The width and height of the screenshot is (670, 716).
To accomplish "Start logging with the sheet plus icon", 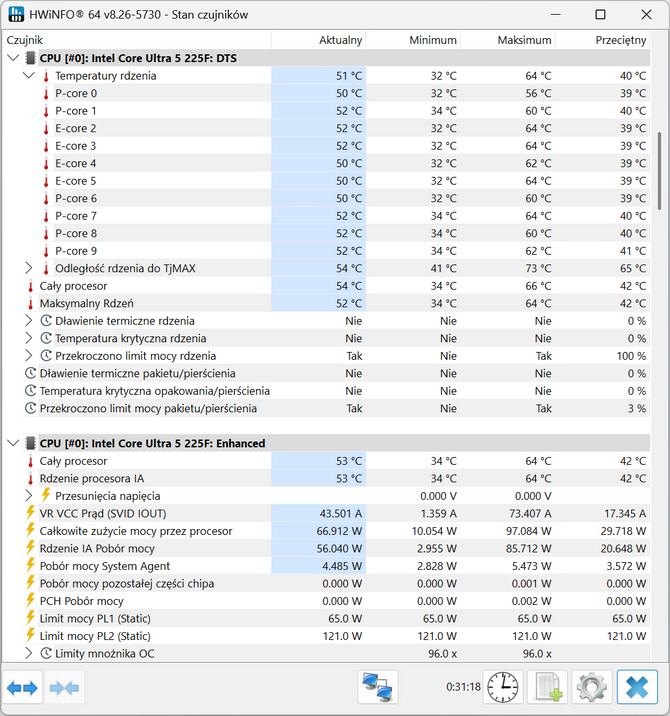I will click(548, 687).
